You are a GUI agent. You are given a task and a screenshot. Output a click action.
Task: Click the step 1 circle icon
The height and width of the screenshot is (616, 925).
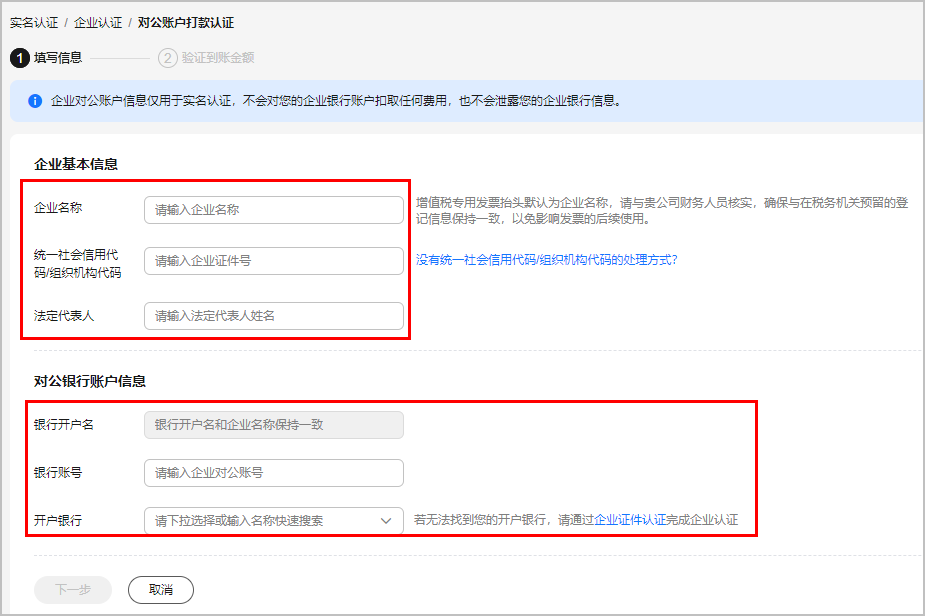click(x=19, y=58)
